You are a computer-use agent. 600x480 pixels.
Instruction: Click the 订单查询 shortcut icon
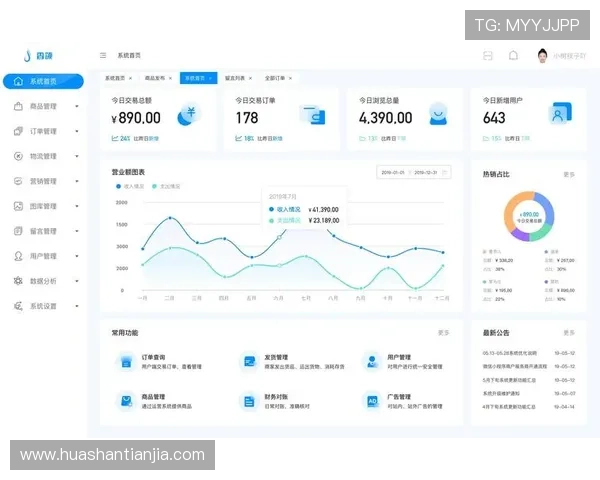[126, 361]
